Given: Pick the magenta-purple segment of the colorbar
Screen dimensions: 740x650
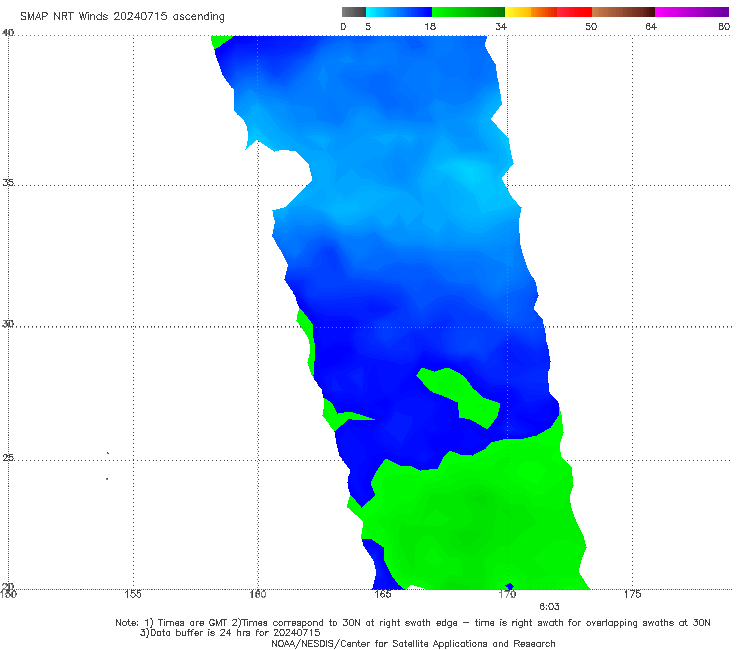Looking at the screenshot, I should click(x=692, y=12).
